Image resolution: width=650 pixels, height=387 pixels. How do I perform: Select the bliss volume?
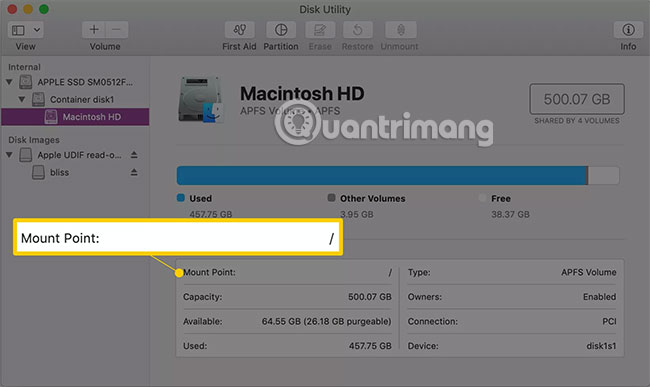click(x=59, y=172)
